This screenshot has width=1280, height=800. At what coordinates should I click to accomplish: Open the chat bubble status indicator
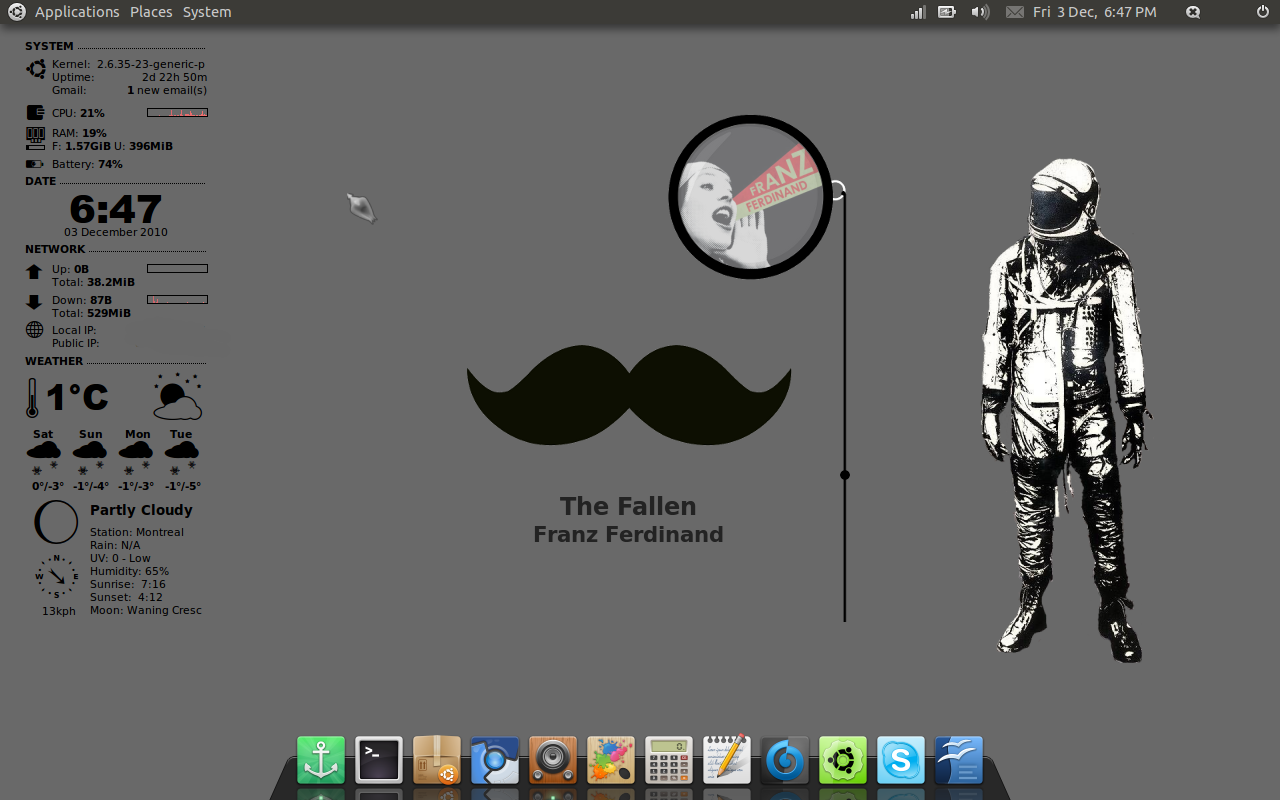coord(1193,12)
